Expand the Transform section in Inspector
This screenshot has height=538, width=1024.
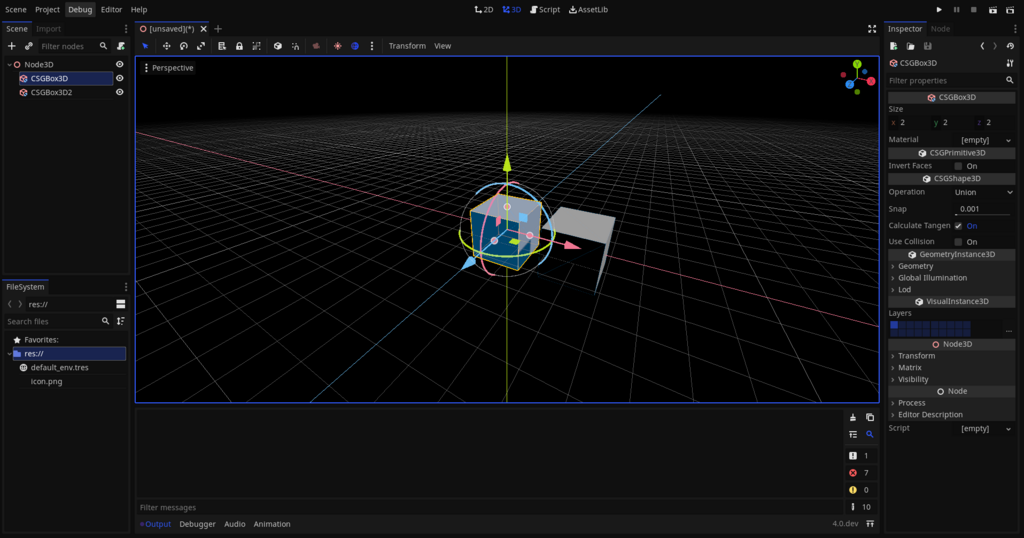click(916, 356)
